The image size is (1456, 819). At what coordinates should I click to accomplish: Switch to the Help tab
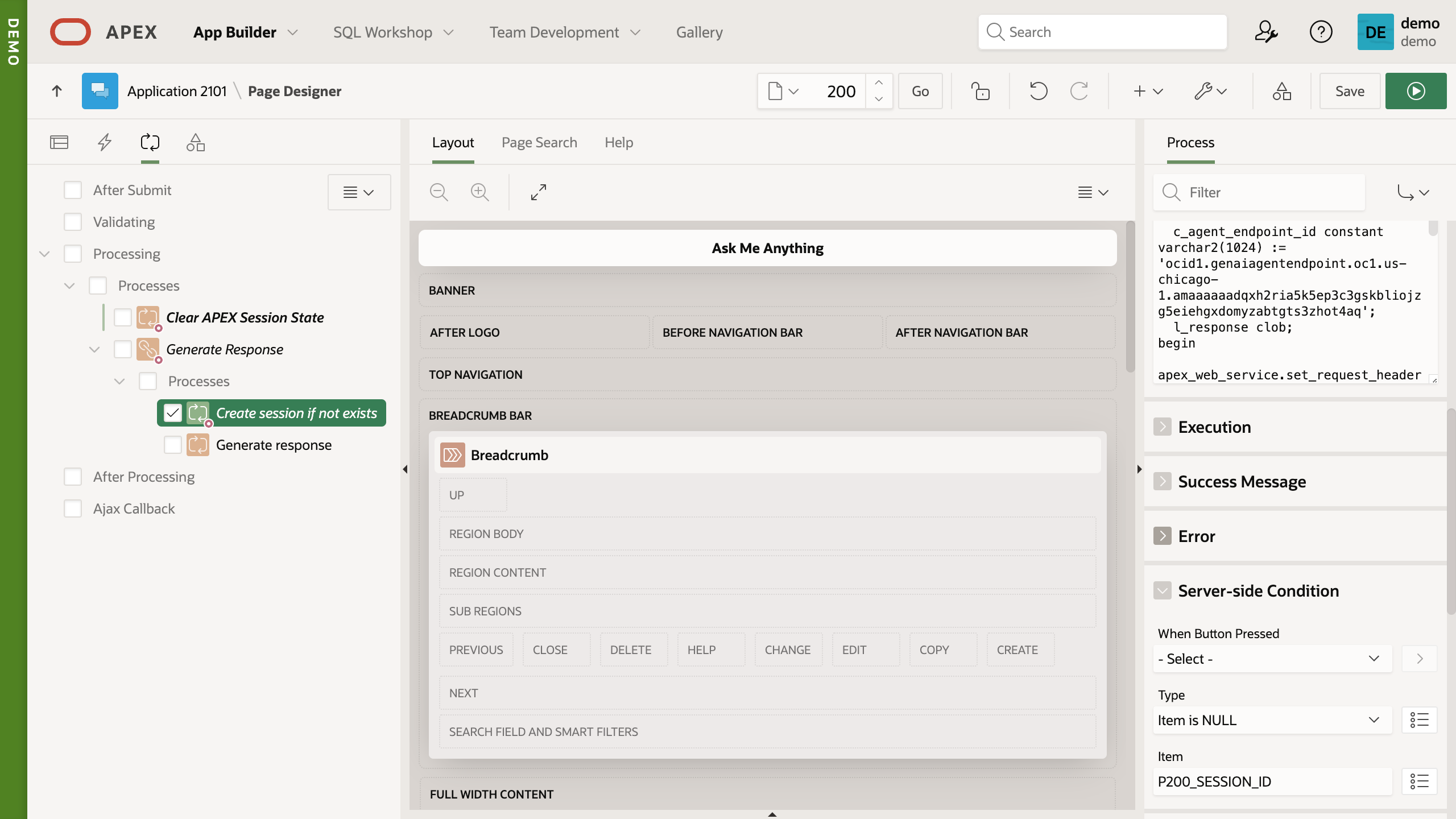point(619,142)
